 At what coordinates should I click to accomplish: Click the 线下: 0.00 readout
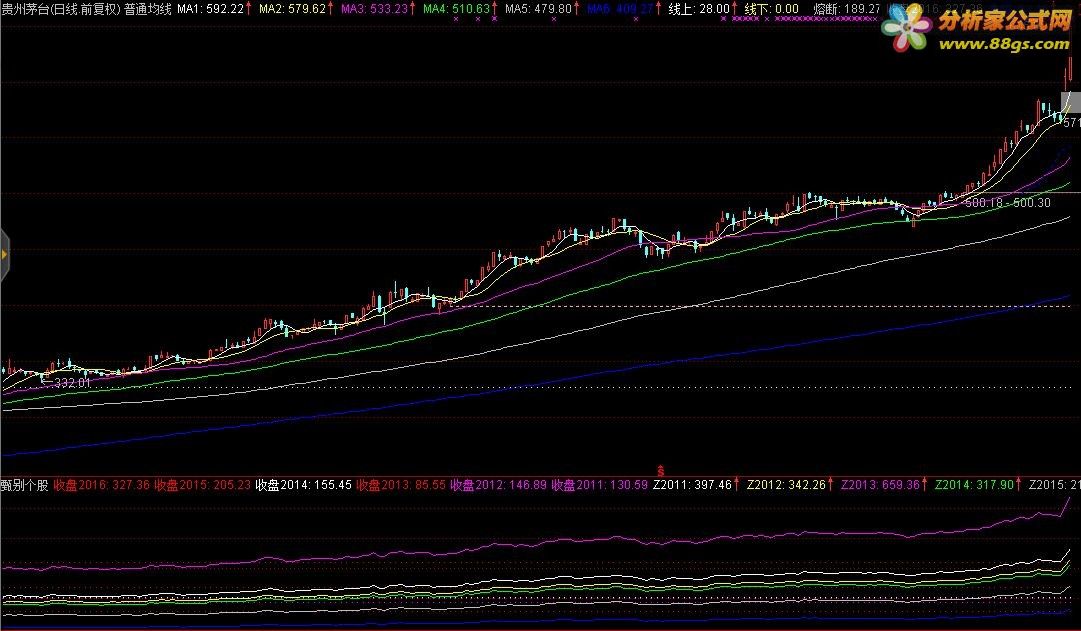772,9
